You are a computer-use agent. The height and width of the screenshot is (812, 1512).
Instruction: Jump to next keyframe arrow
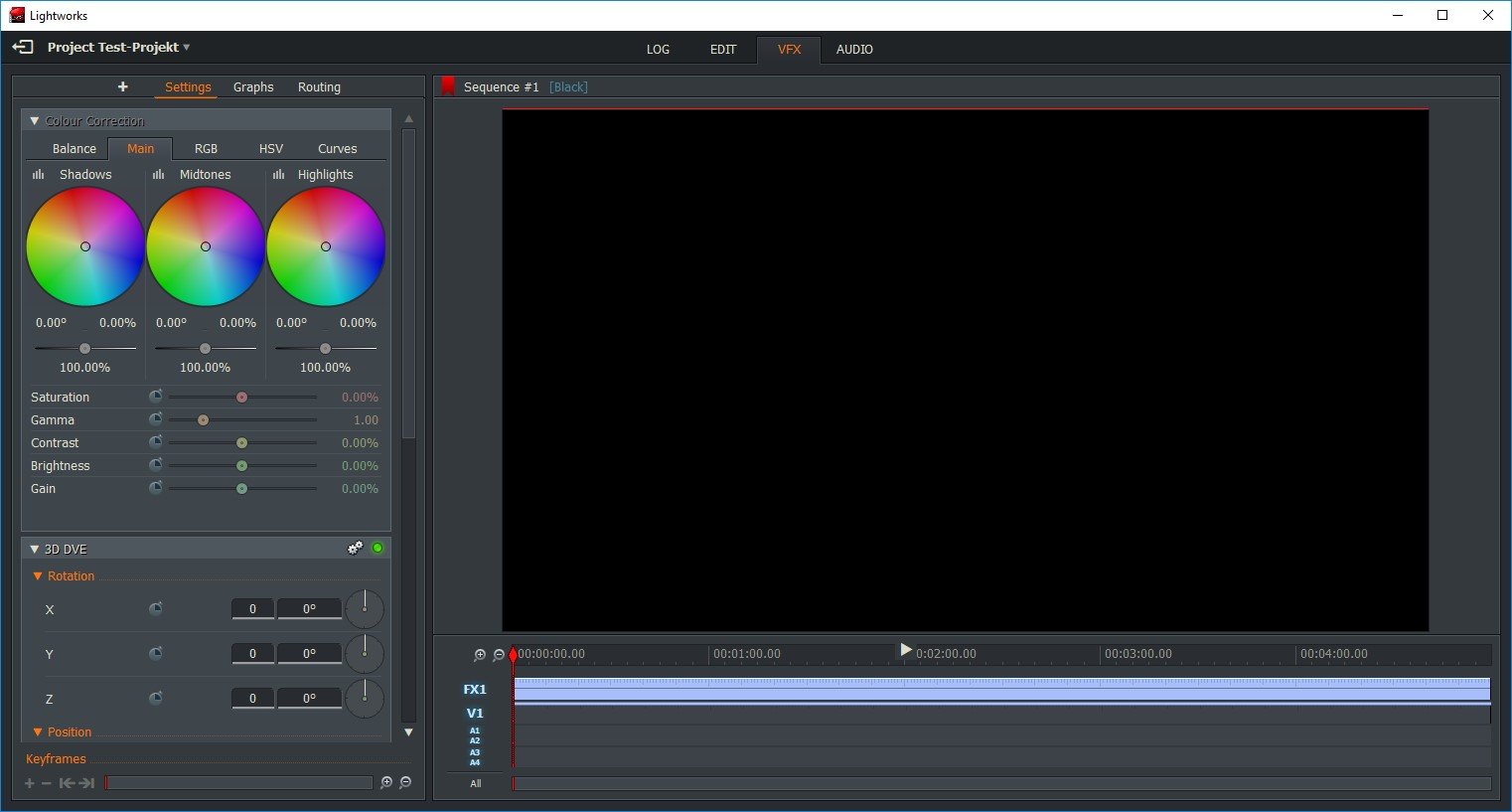pos(87,783)
